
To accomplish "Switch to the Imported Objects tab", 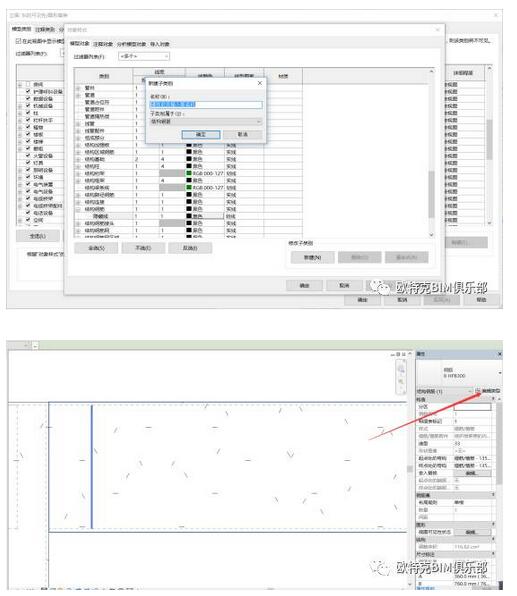I will [x=160, y=44].
